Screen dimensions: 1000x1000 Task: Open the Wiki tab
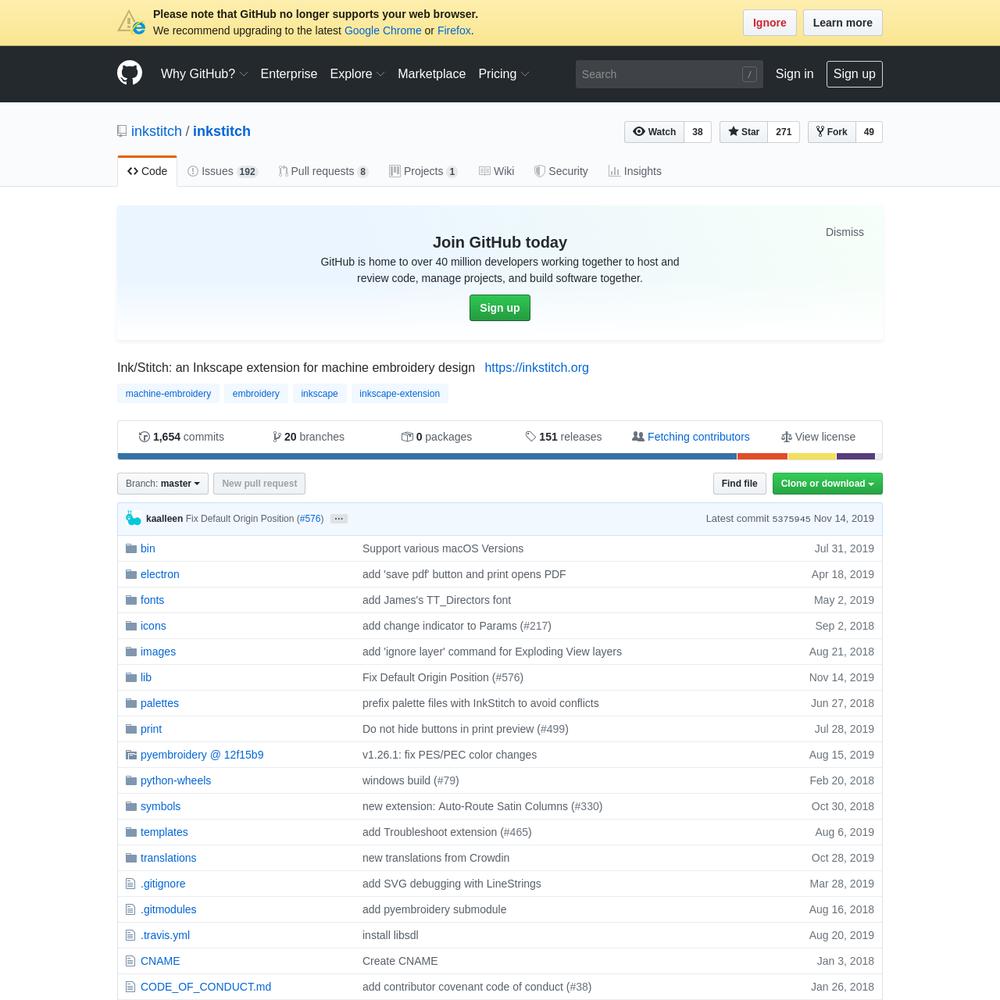tap(496, 171)
